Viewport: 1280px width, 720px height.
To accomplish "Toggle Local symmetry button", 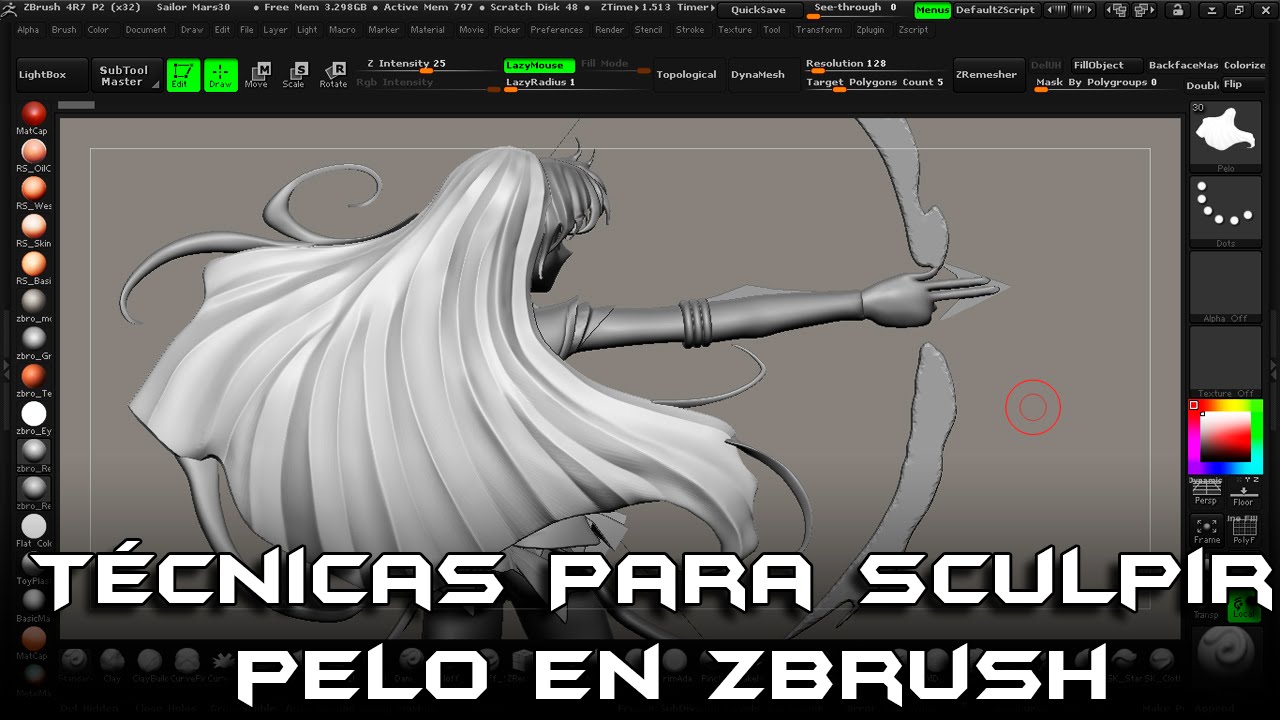I will 1244,606.
